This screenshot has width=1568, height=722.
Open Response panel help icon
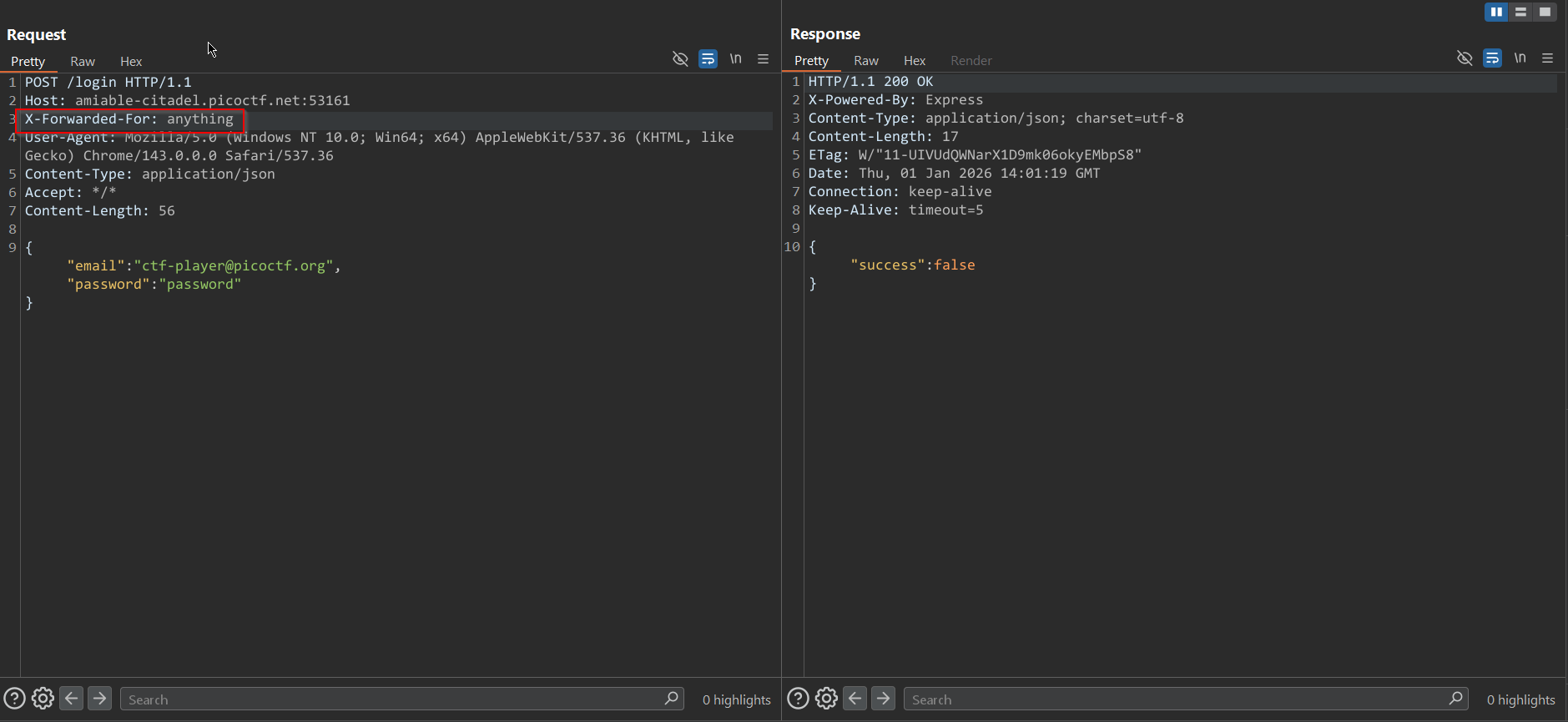(798, 699)
